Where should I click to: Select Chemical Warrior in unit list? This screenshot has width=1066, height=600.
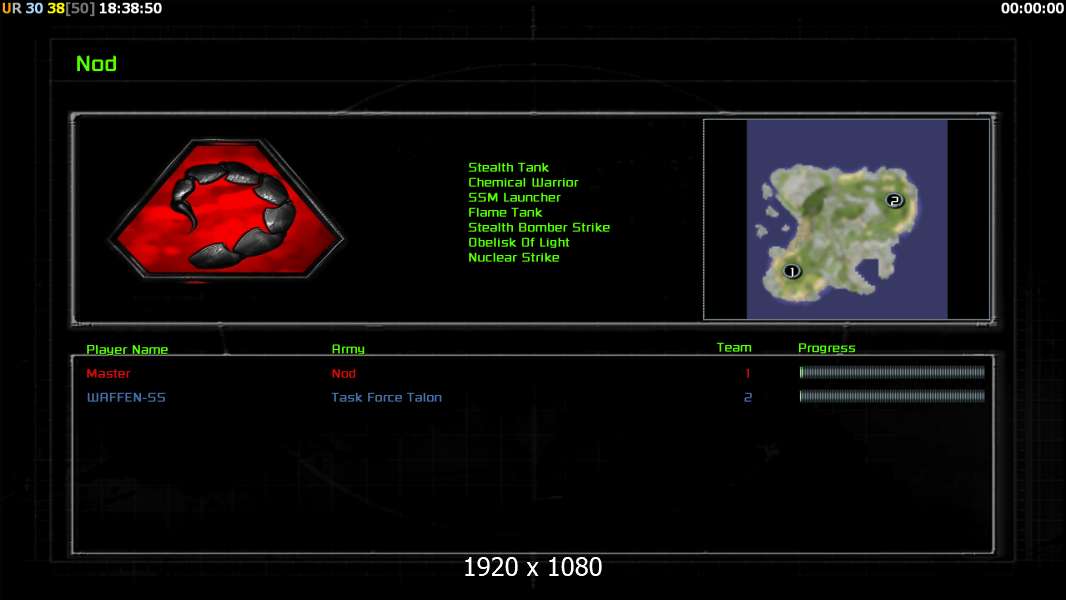(x=523, y=182)
